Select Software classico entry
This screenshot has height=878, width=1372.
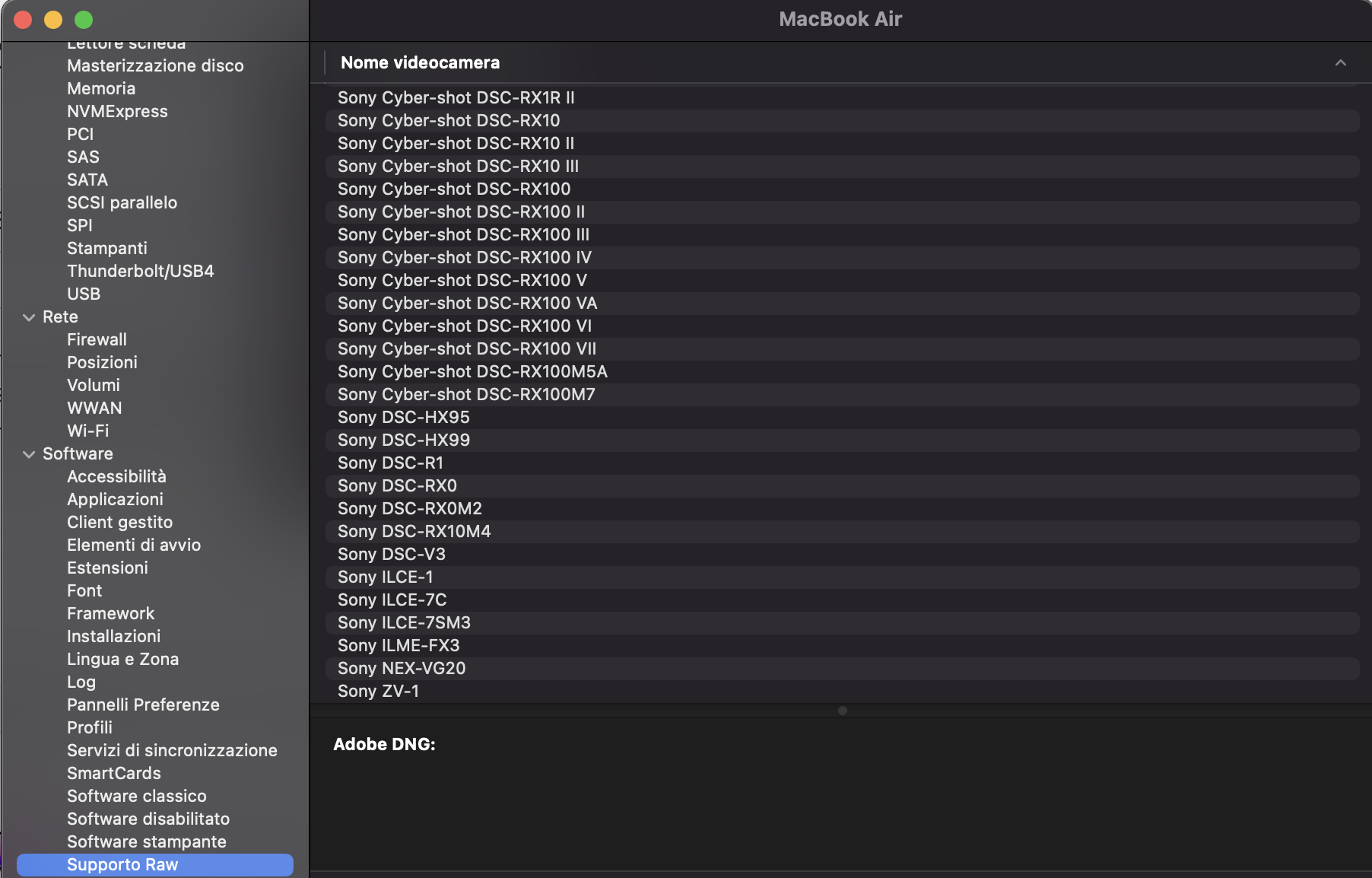137,797
